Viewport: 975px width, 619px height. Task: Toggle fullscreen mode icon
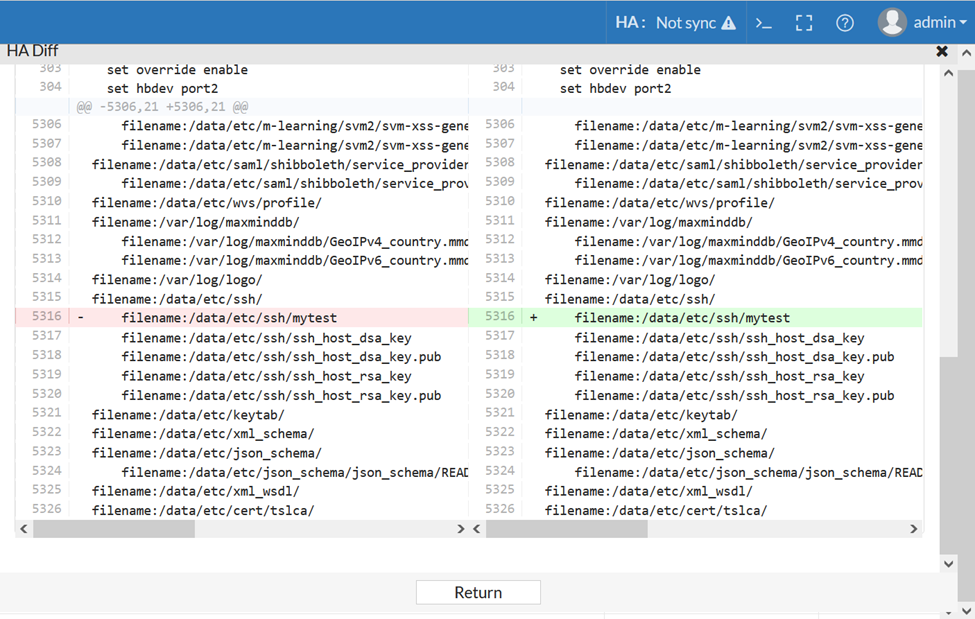coord(804,22)
